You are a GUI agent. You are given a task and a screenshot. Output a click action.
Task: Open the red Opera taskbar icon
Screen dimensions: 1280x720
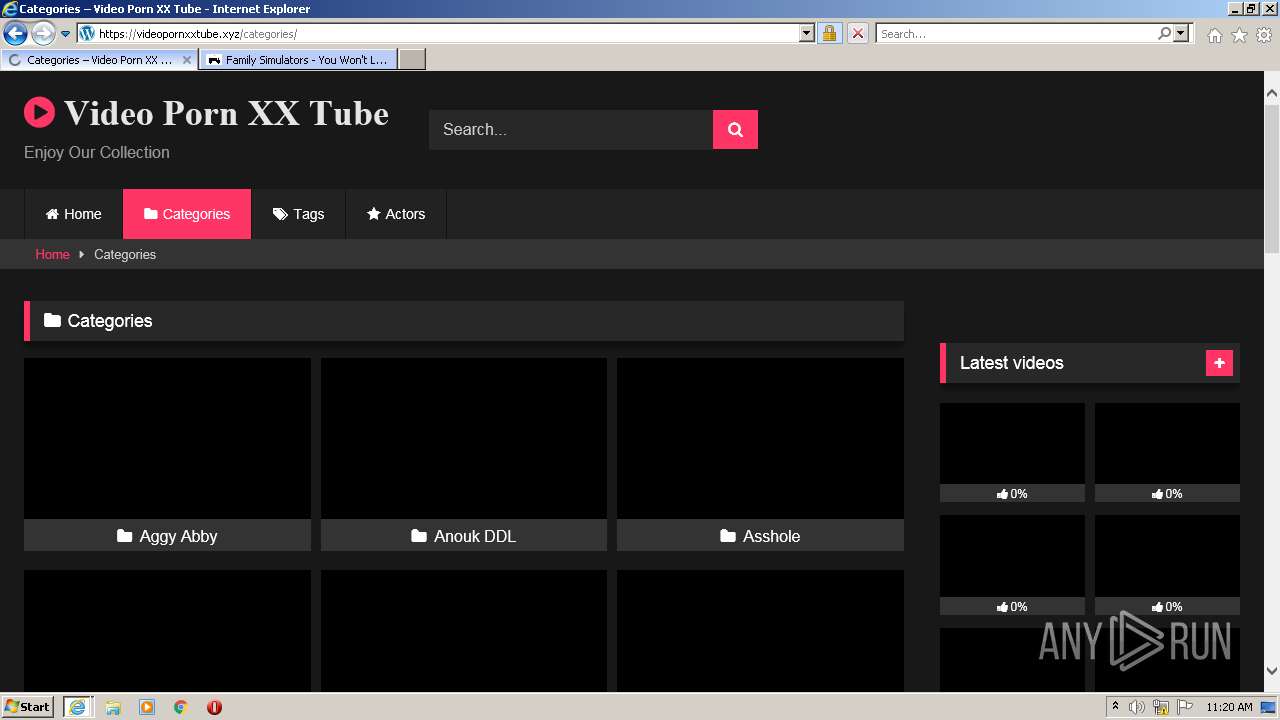pyautogui.click(x=214, y=707)
